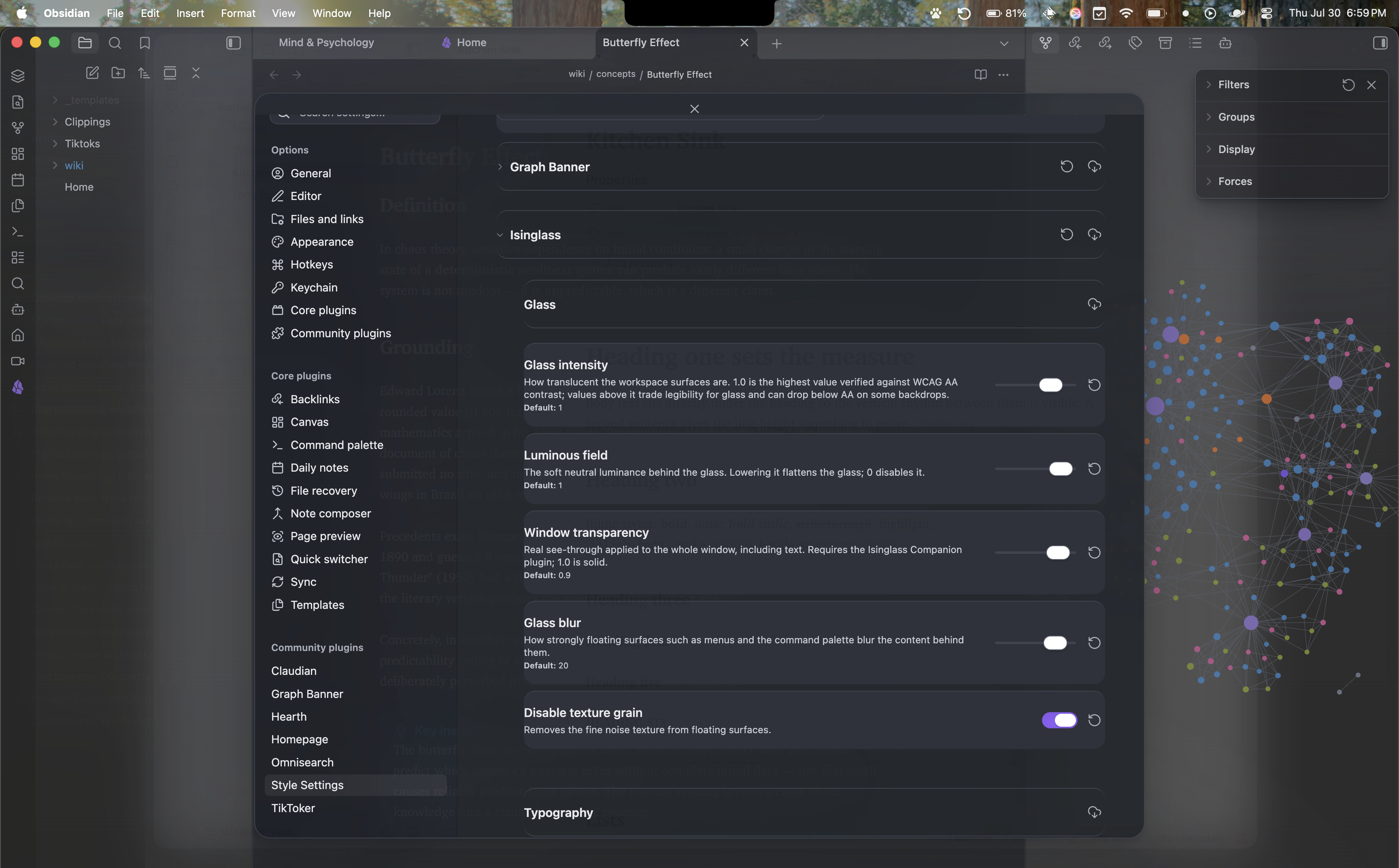Click the concepts breadcrumb link

tap(616, 74)
